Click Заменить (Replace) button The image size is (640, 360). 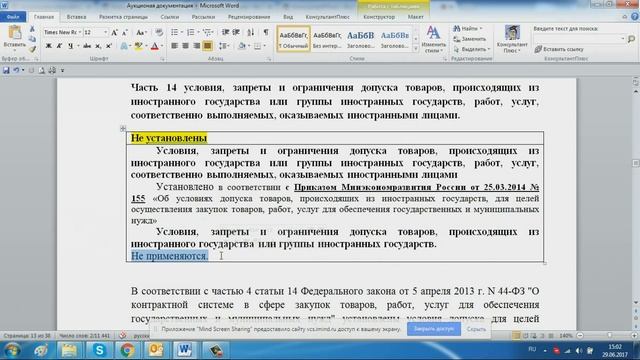(x=469, y=39)
